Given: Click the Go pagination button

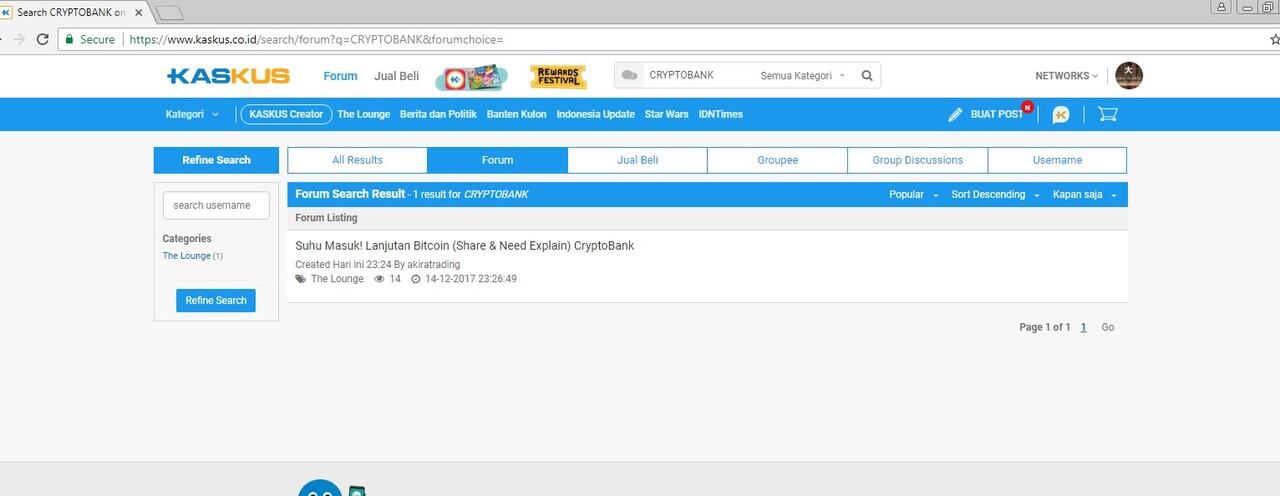Looking at the screenshot, I should 1108,327.
